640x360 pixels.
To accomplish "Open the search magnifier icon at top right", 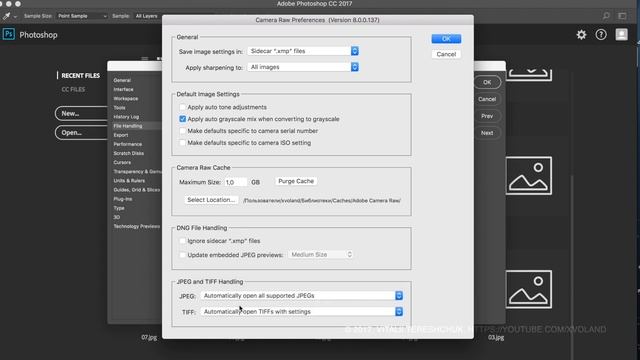I will pyautogui.click(x=606, y=16).
